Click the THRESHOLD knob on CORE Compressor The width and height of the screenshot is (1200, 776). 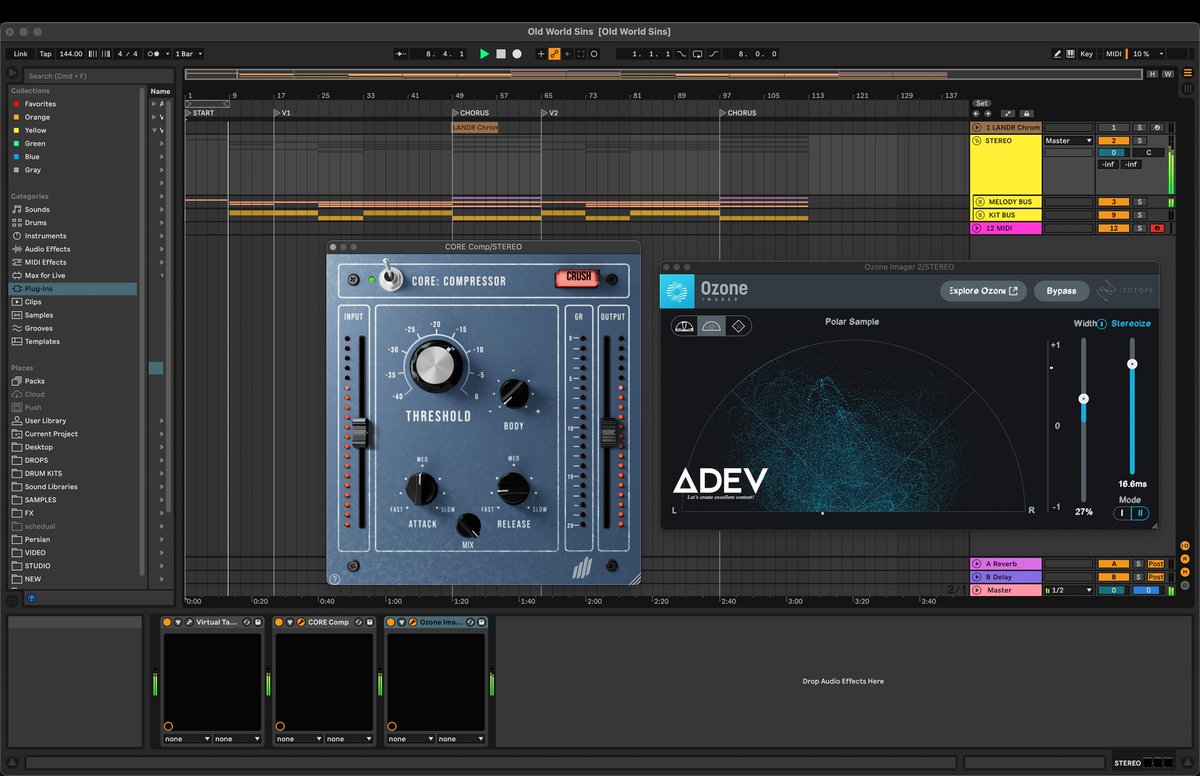point(437,364)
